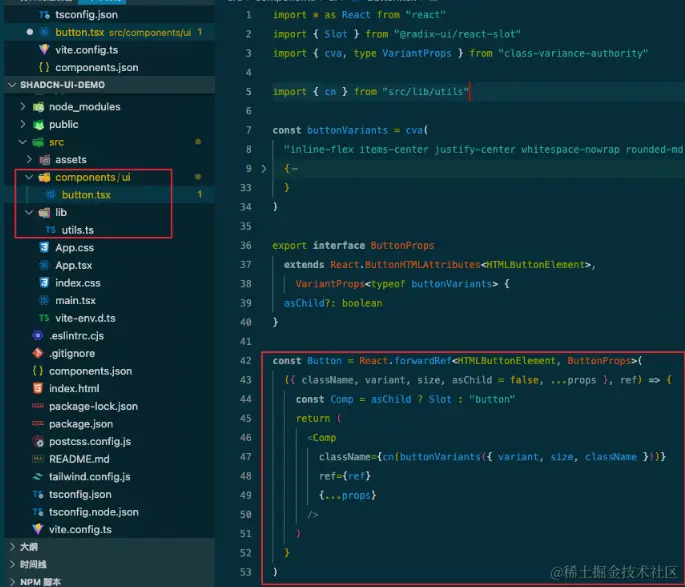
Task: Click the node_modules folder icon
Action: pos(38,107)
